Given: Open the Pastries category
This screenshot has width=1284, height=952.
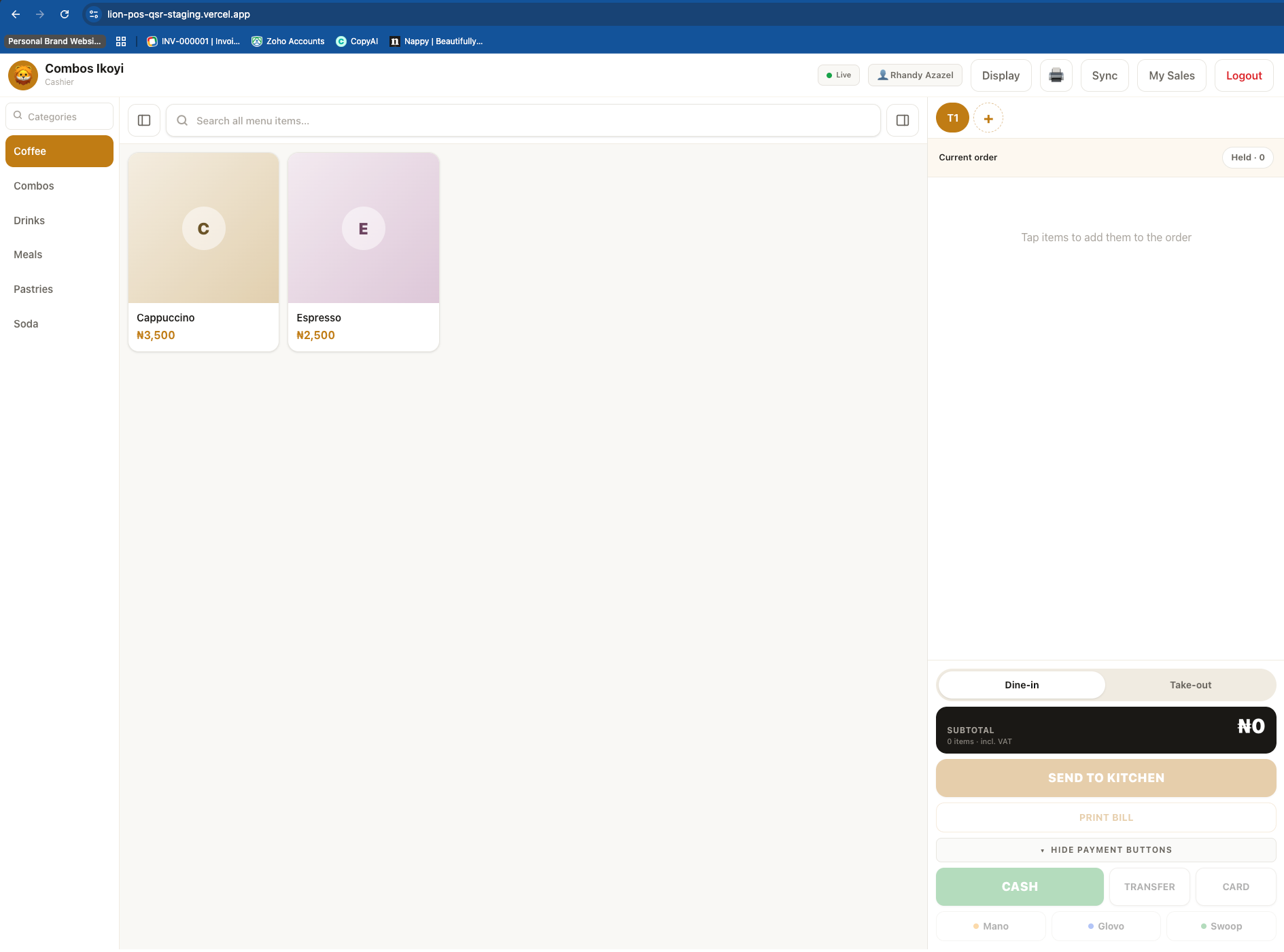Looking at the screenshot, I should tap(59, 289).
